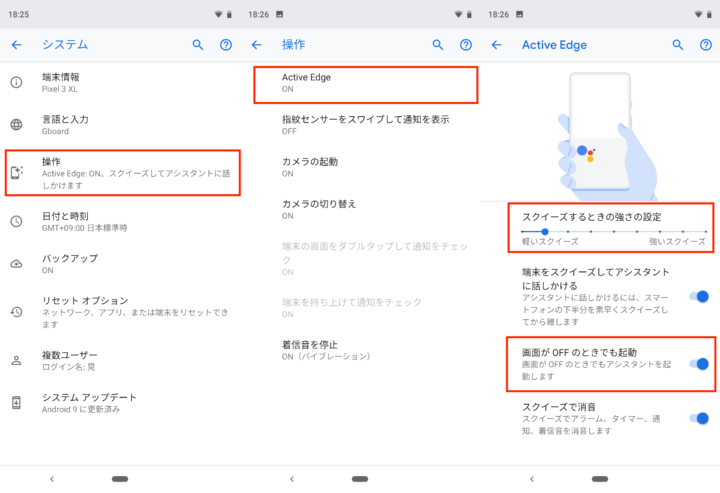Tap home pill under 操作 screen
The height and width of the screenshot is (493, 720).
pyautogui.click(x=360, y=479)
